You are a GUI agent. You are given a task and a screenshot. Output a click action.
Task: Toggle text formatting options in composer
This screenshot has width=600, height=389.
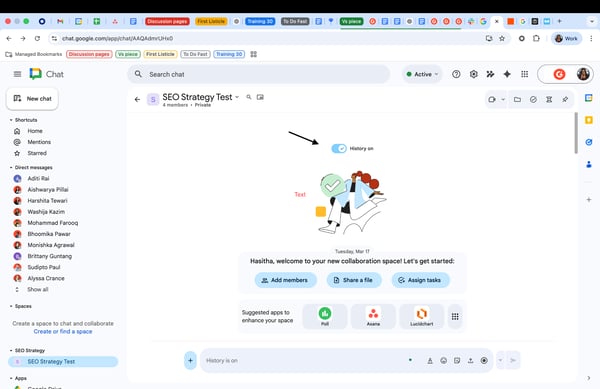[430, 360]
